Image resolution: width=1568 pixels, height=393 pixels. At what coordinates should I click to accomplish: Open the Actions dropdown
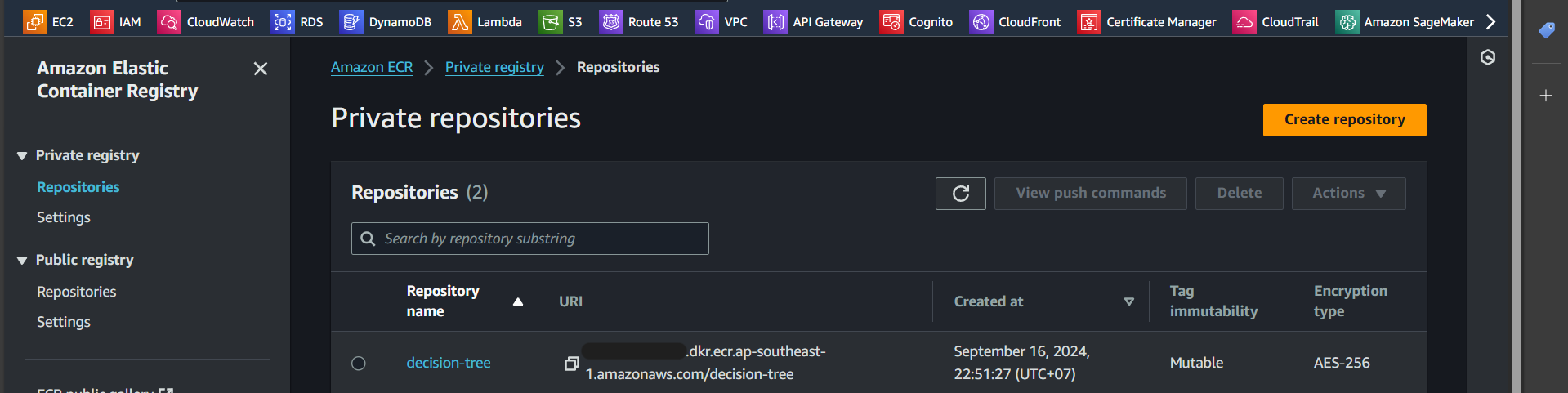coord(1349,194)
